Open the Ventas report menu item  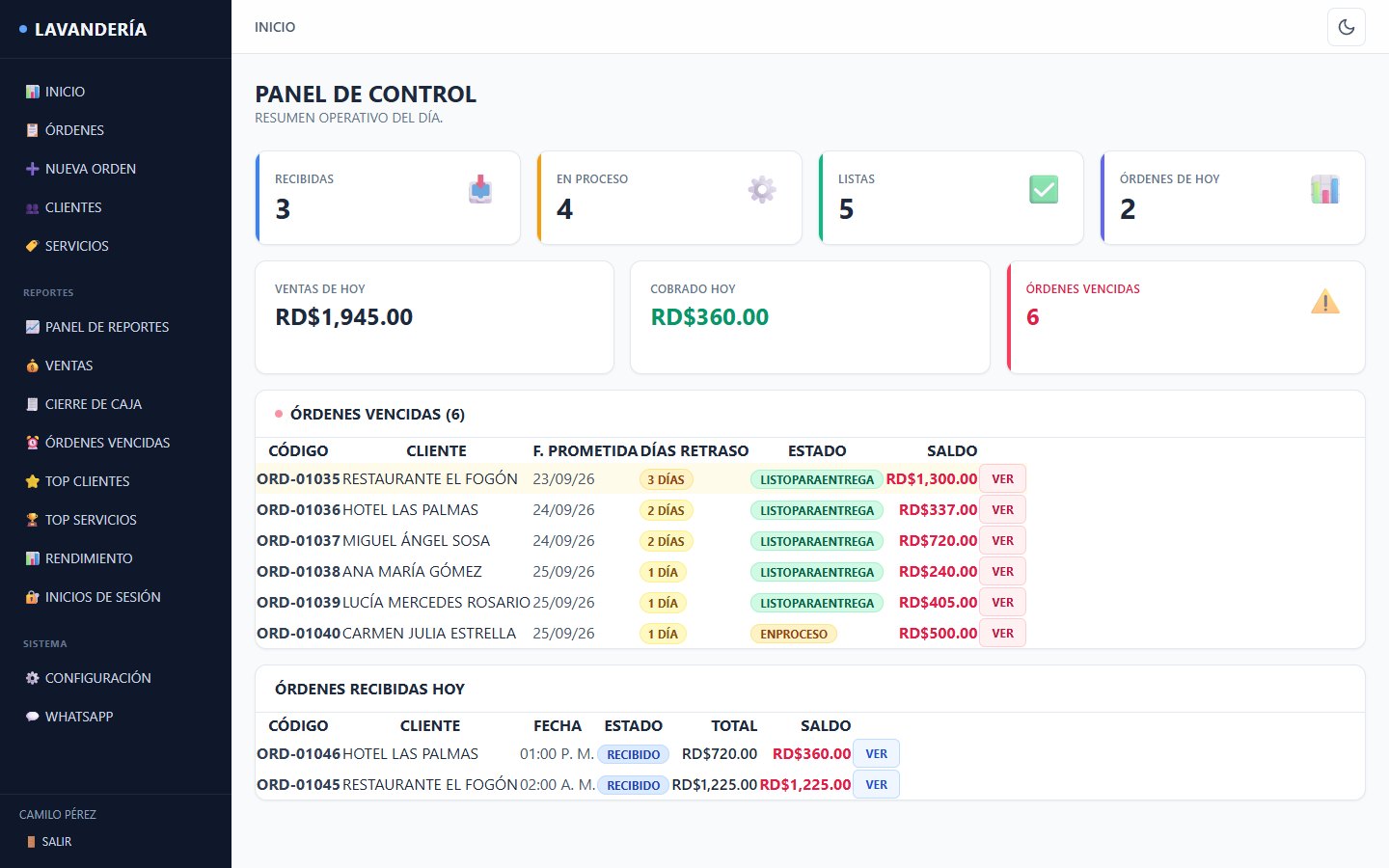[x=116, y=366]
